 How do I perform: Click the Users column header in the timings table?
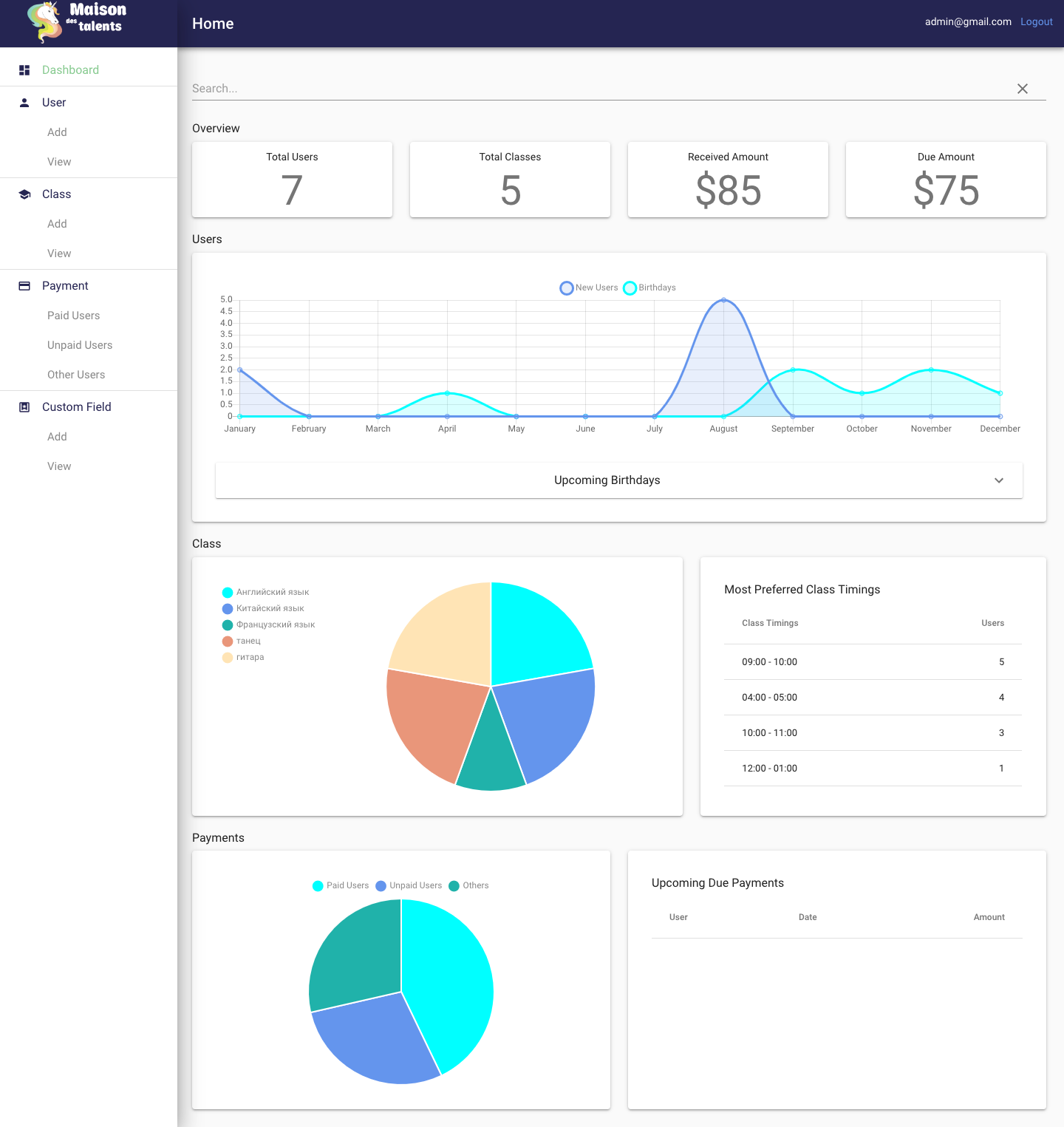coord(992,623)
